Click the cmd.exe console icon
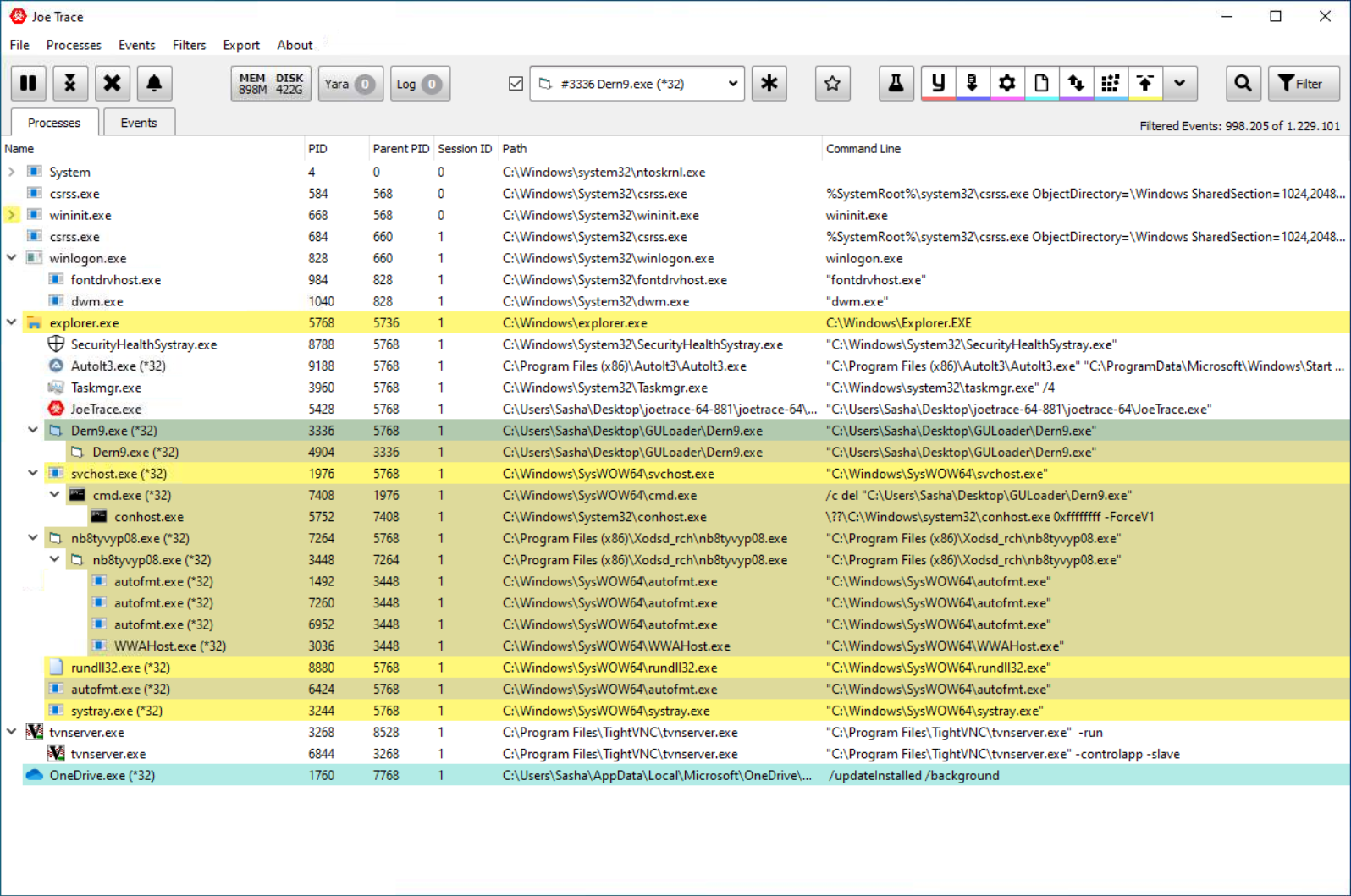 coord(77,495)
